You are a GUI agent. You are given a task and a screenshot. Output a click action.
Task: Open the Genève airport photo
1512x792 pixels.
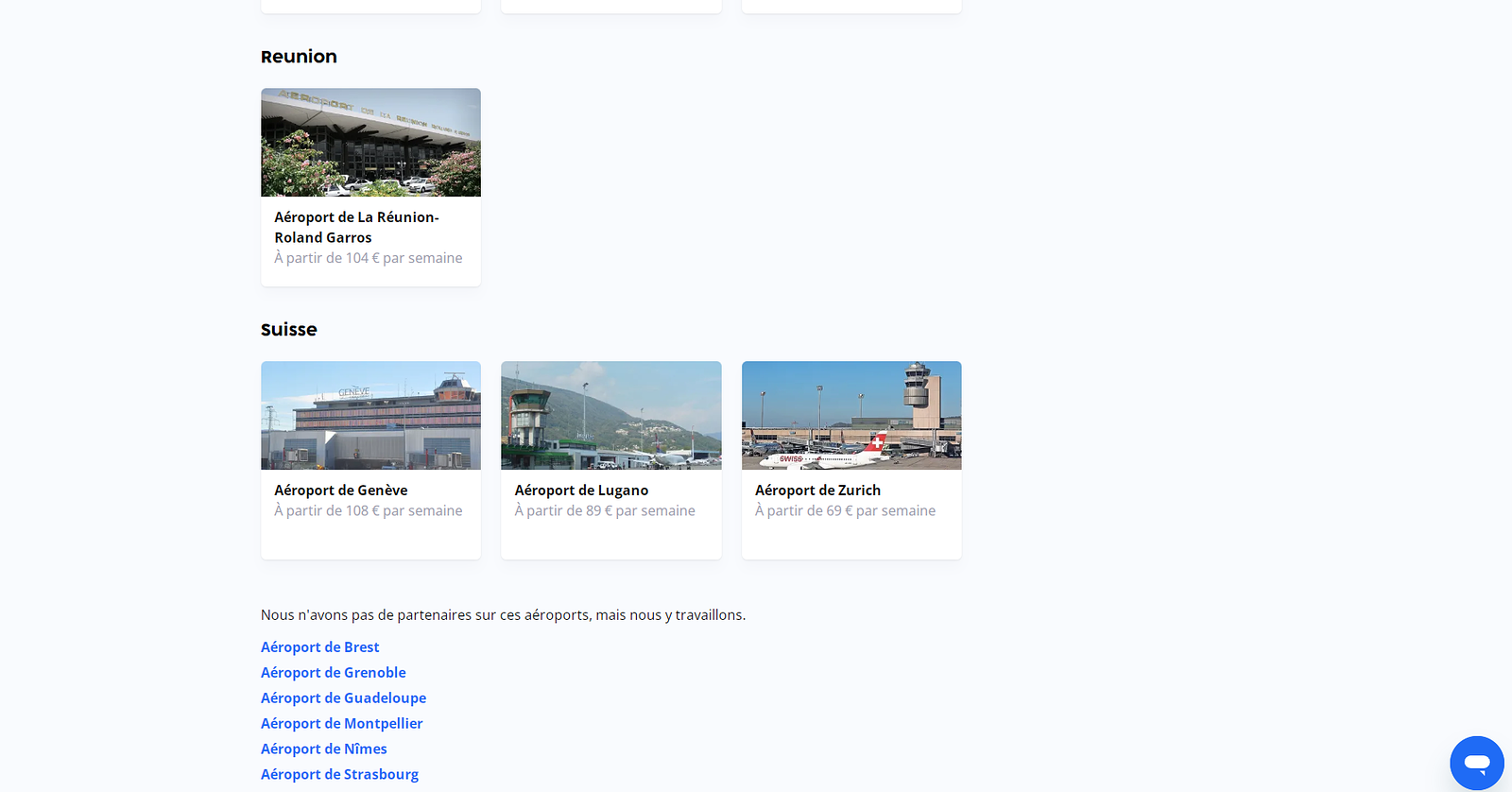[x=370, y=416]
